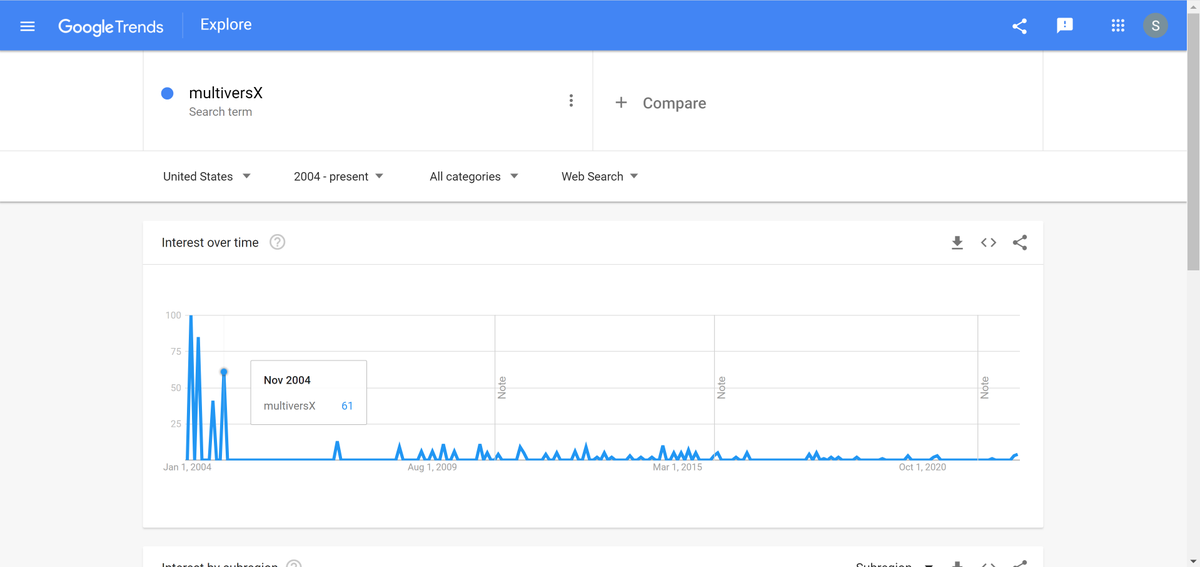Click the Nov 2004 data point marker
Image resolution: width=1200 pixels, height=567 pixels.
point(224,372)
